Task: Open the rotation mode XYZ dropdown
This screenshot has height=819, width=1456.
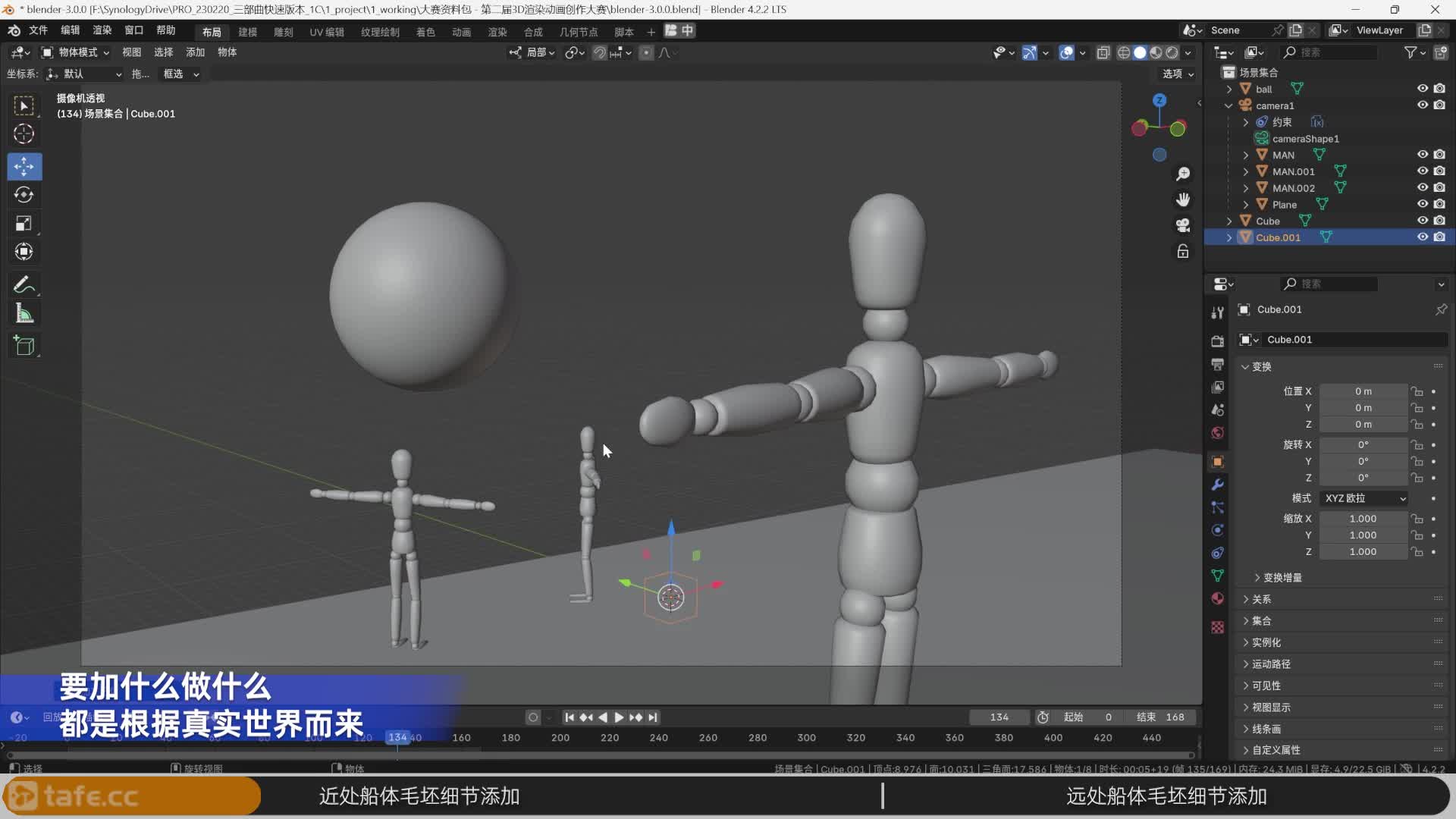Action: (1364, 498)
